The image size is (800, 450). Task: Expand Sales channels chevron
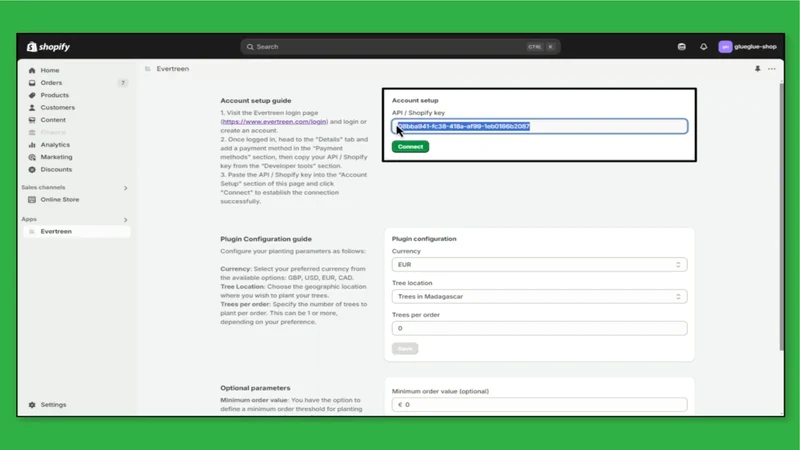point(126,188)
